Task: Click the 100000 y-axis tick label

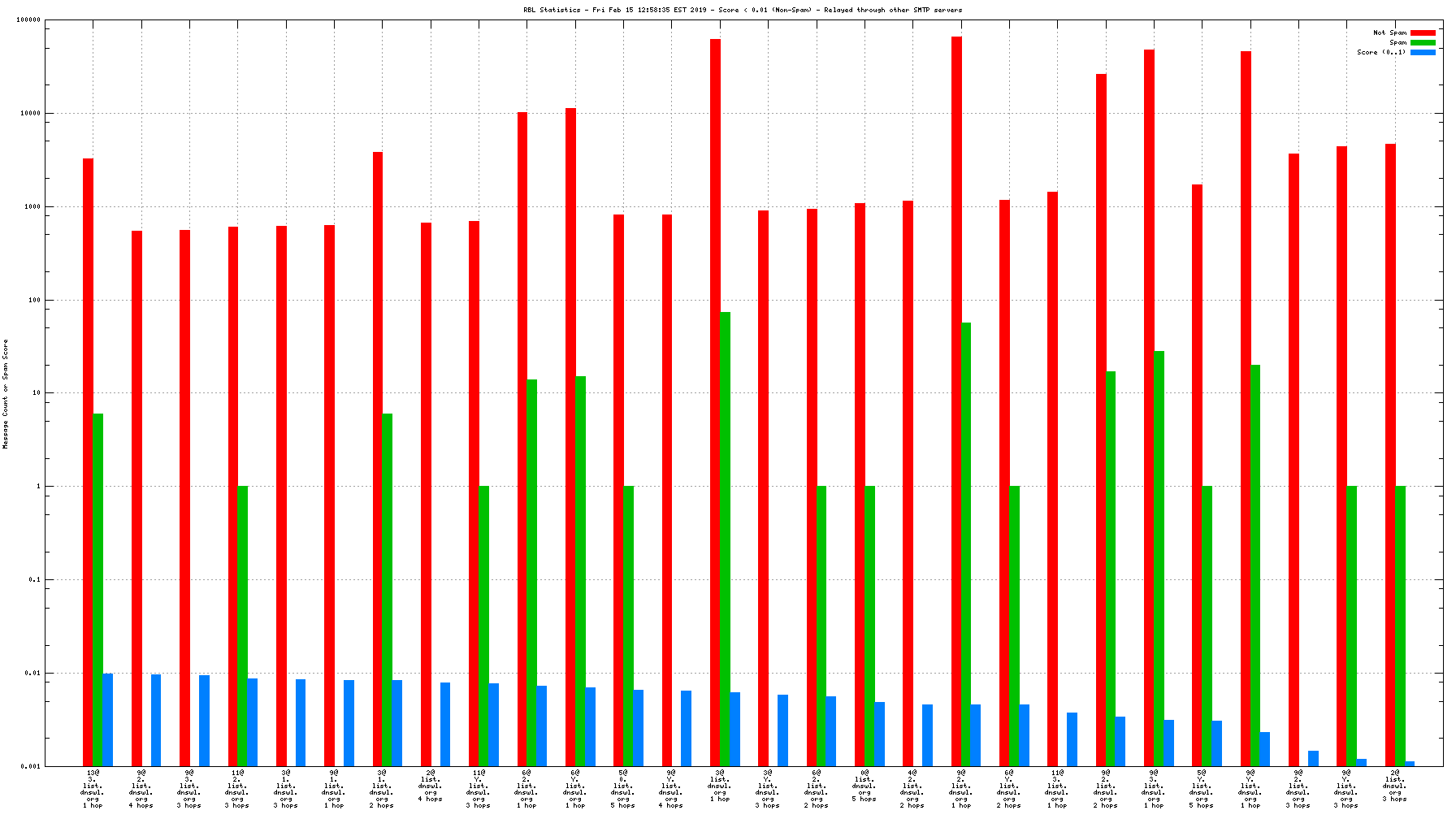Action: 28,20
